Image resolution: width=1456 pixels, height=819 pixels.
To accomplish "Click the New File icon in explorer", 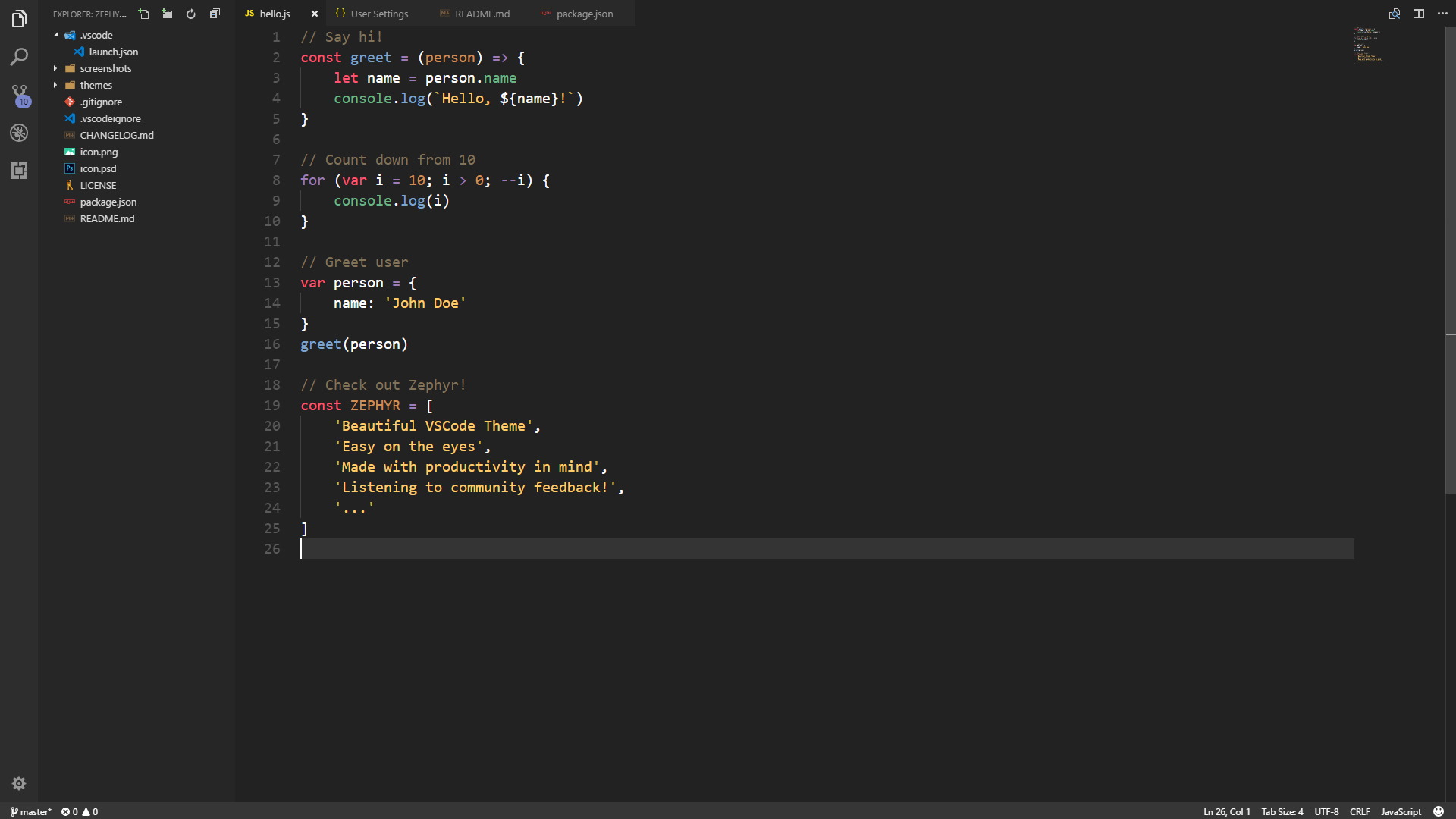I will [x=143, y=14].
